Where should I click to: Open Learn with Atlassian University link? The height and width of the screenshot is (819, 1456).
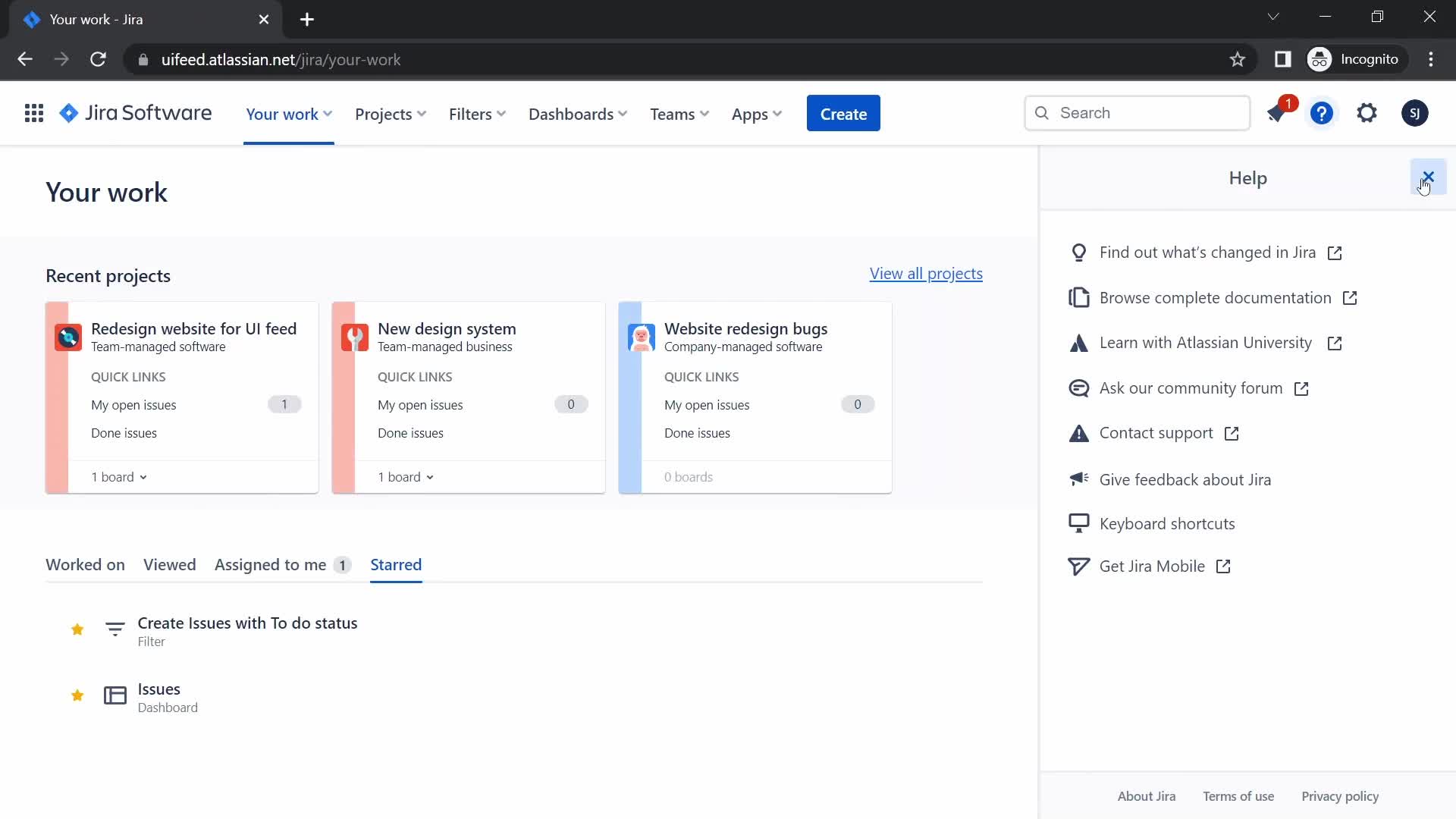[x=1206, y=343]
